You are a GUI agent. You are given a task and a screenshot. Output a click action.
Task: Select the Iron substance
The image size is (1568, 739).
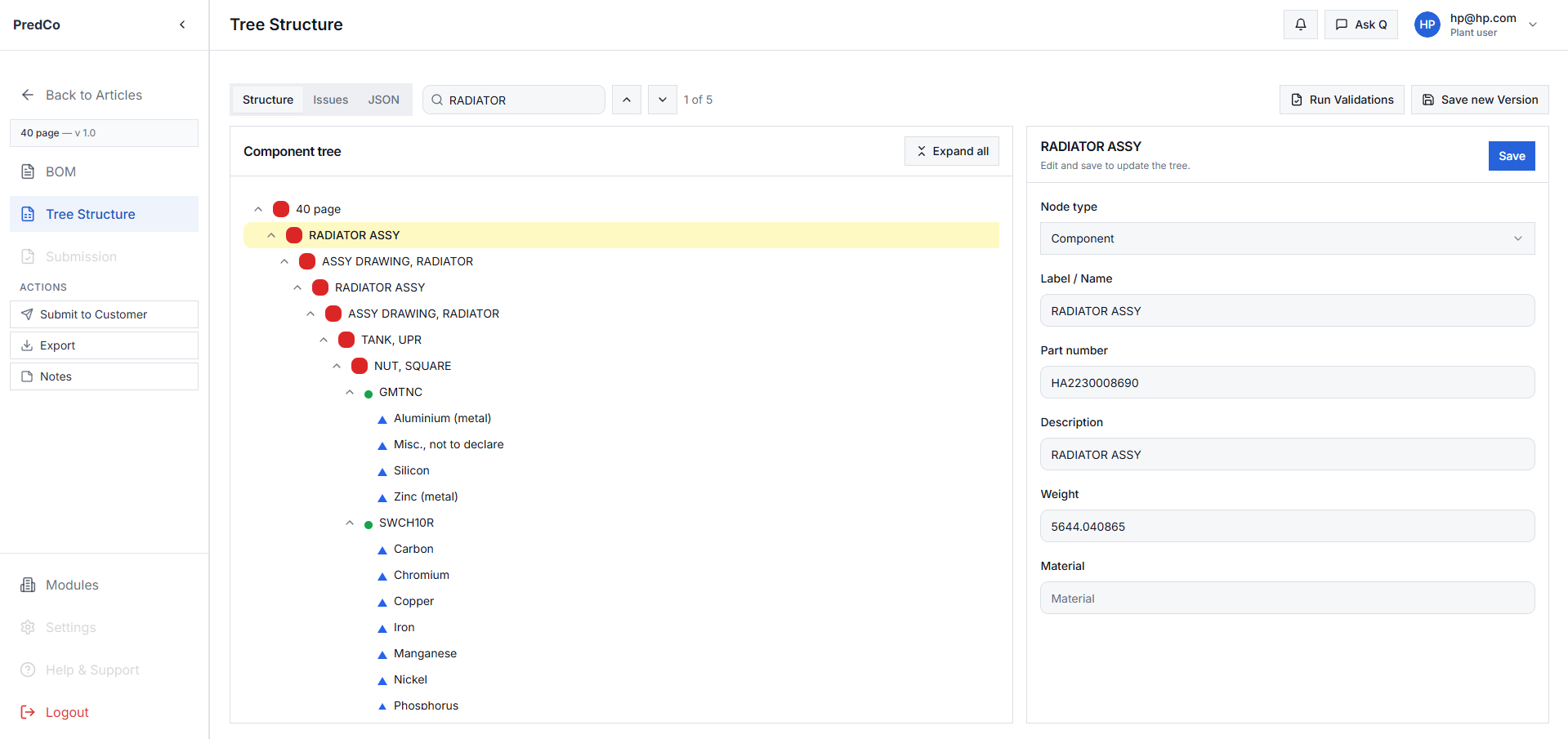(x=404, y=627)
